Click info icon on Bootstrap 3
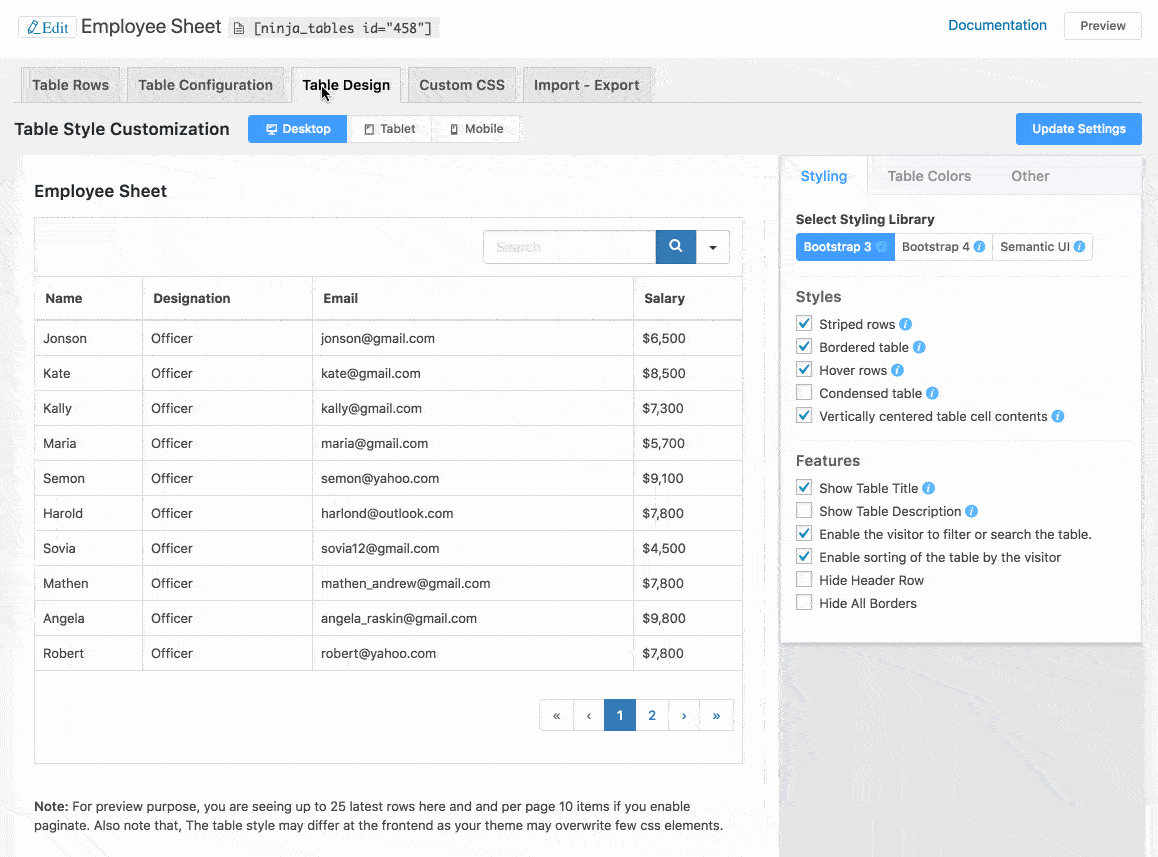The height and width of the screenshot is (857, 1158). (x=881, y=247)
